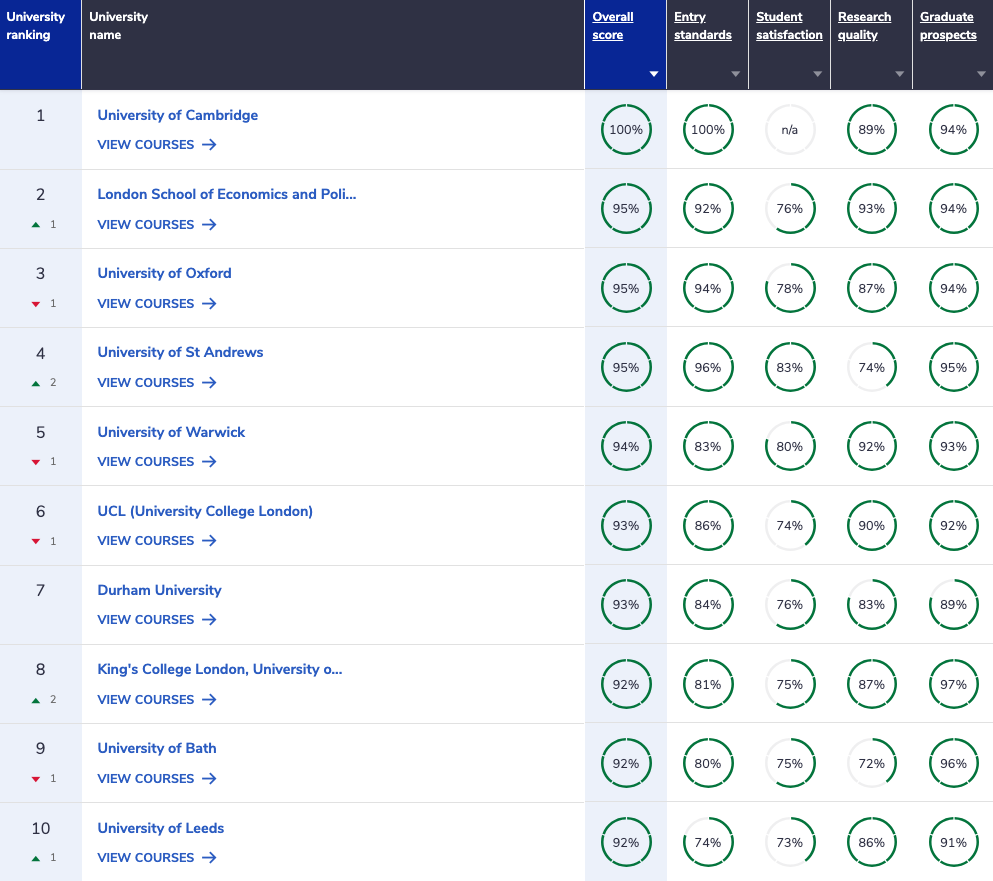Open University of Oxford link
Viewport: 993px width, 881px height.
tap(164, 274)
